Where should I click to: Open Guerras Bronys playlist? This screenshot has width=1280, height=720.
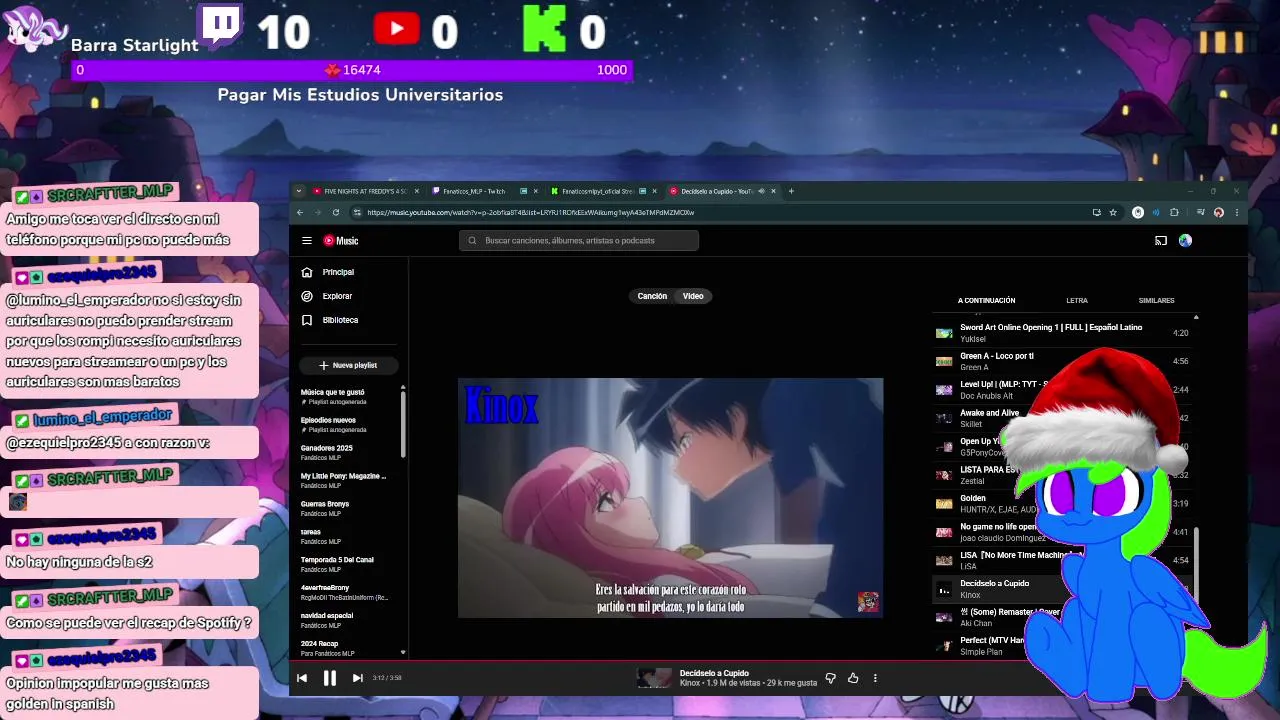click(x=346, y=509)
